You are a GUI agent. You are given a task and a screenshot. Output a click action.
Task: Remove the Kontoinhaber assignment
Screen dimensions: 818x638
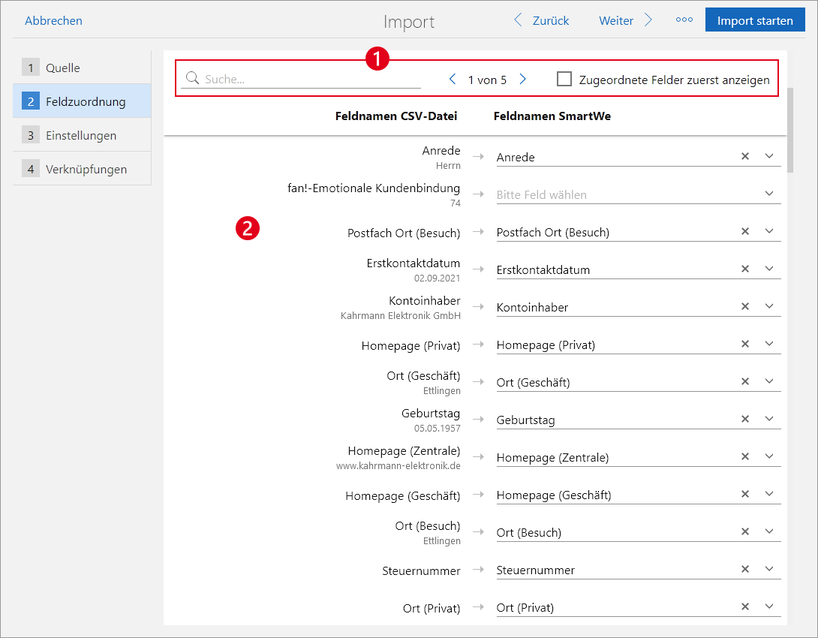pyautogui.click(x=744, y=306)
